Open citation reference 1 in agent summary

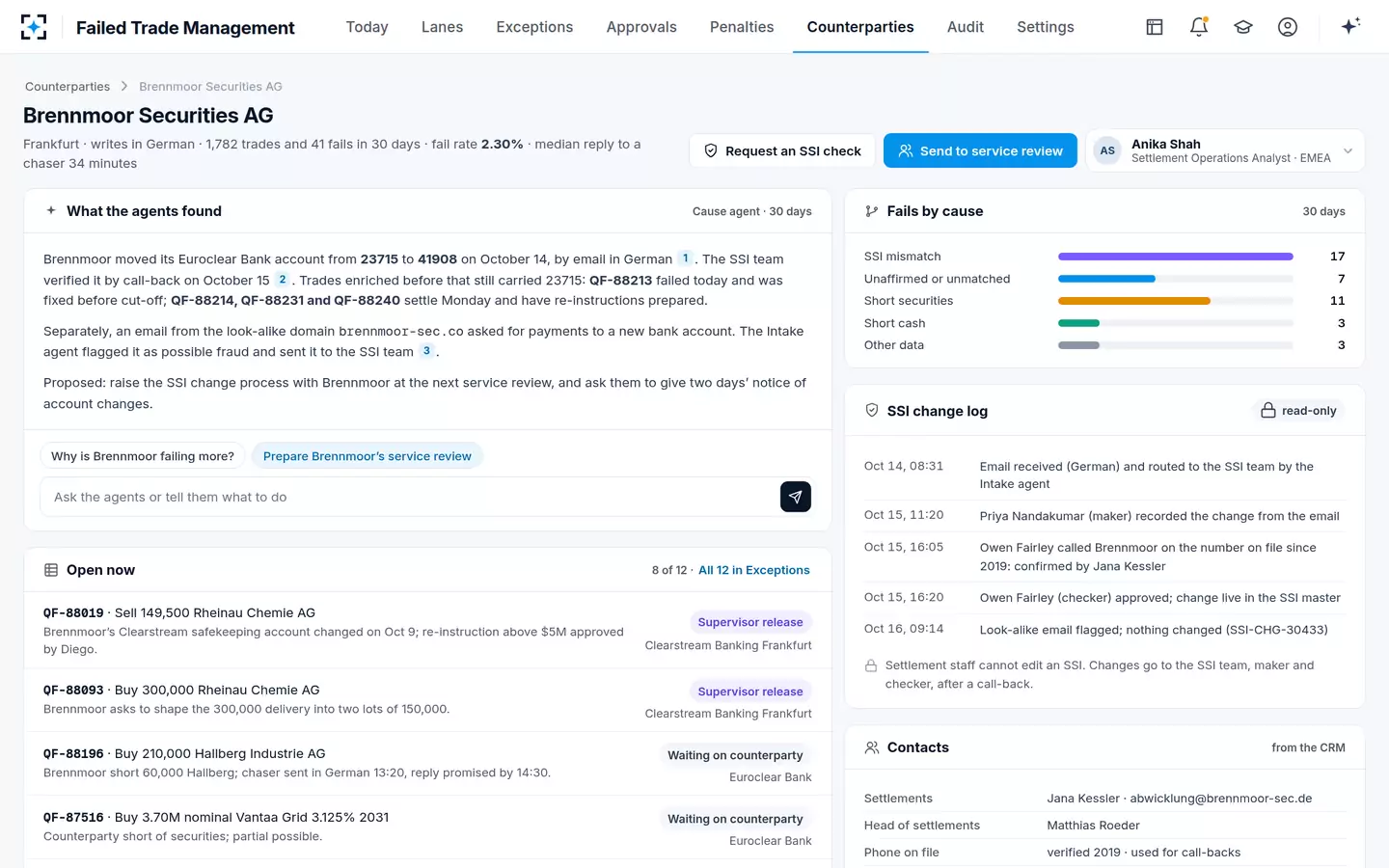tap(686, 258)
